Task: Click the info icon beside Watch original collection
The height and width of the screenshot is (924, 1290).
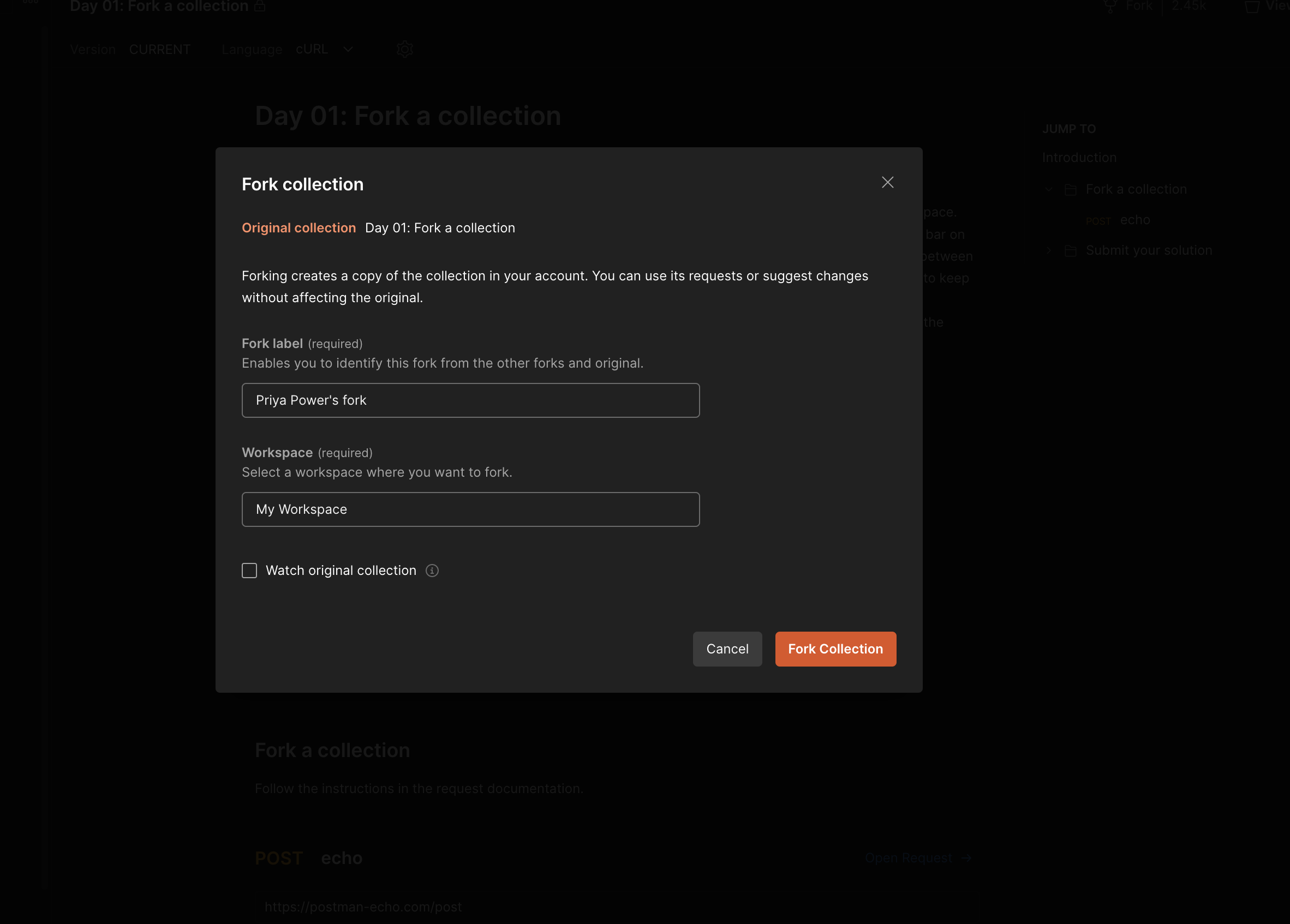Action: (432, 571)
